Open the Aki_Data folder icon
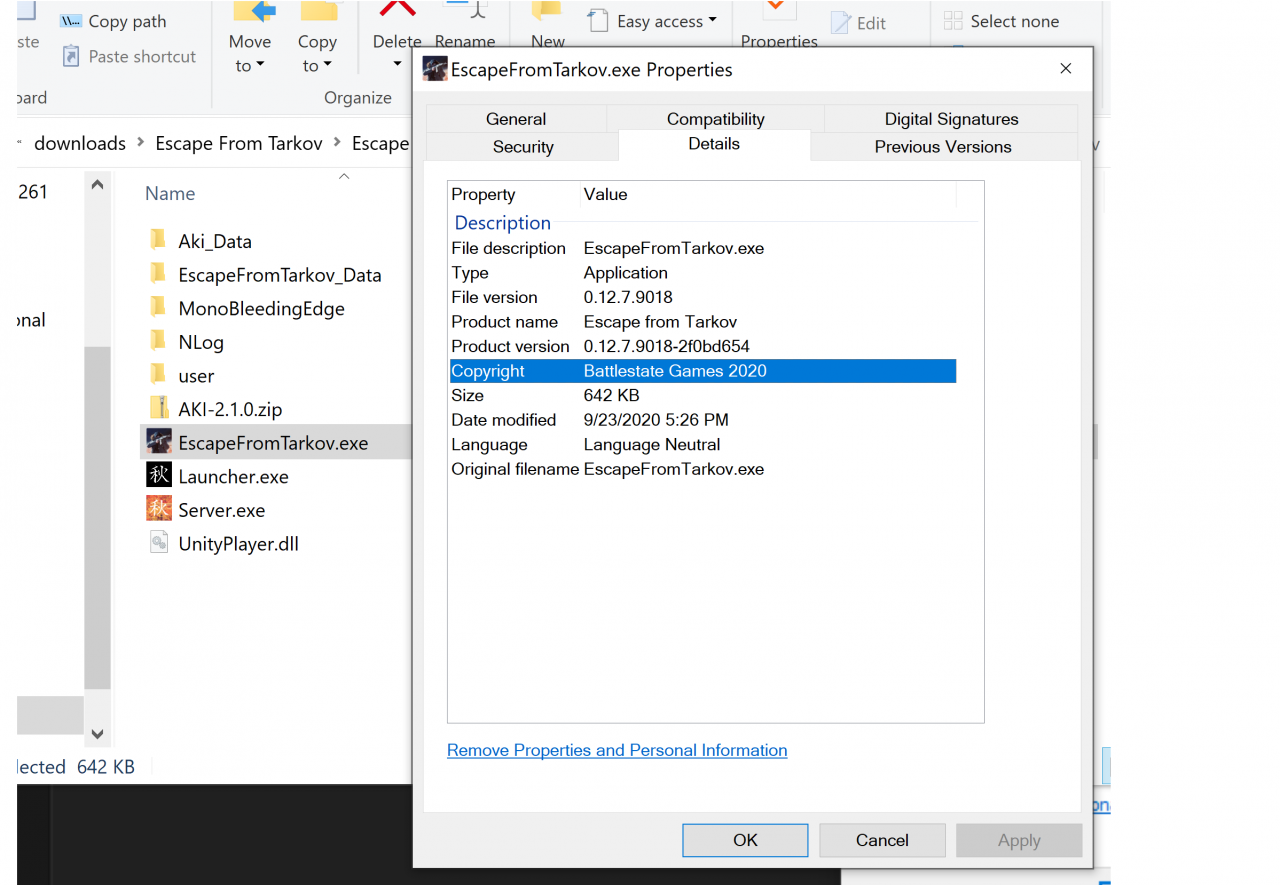Viewport: 1280px width, 885px height. pyautogui.click(x=158, y=240)
